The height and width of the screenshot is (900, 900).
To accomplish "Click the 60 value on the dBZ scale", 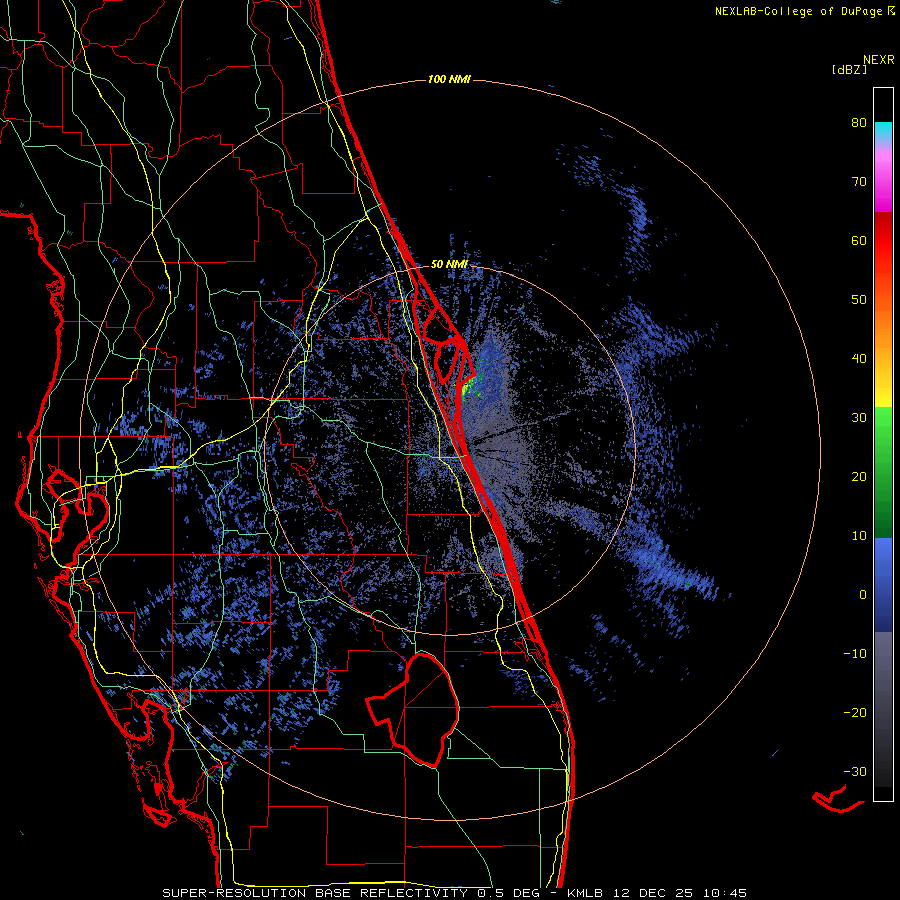I will [x=859, y=240].
